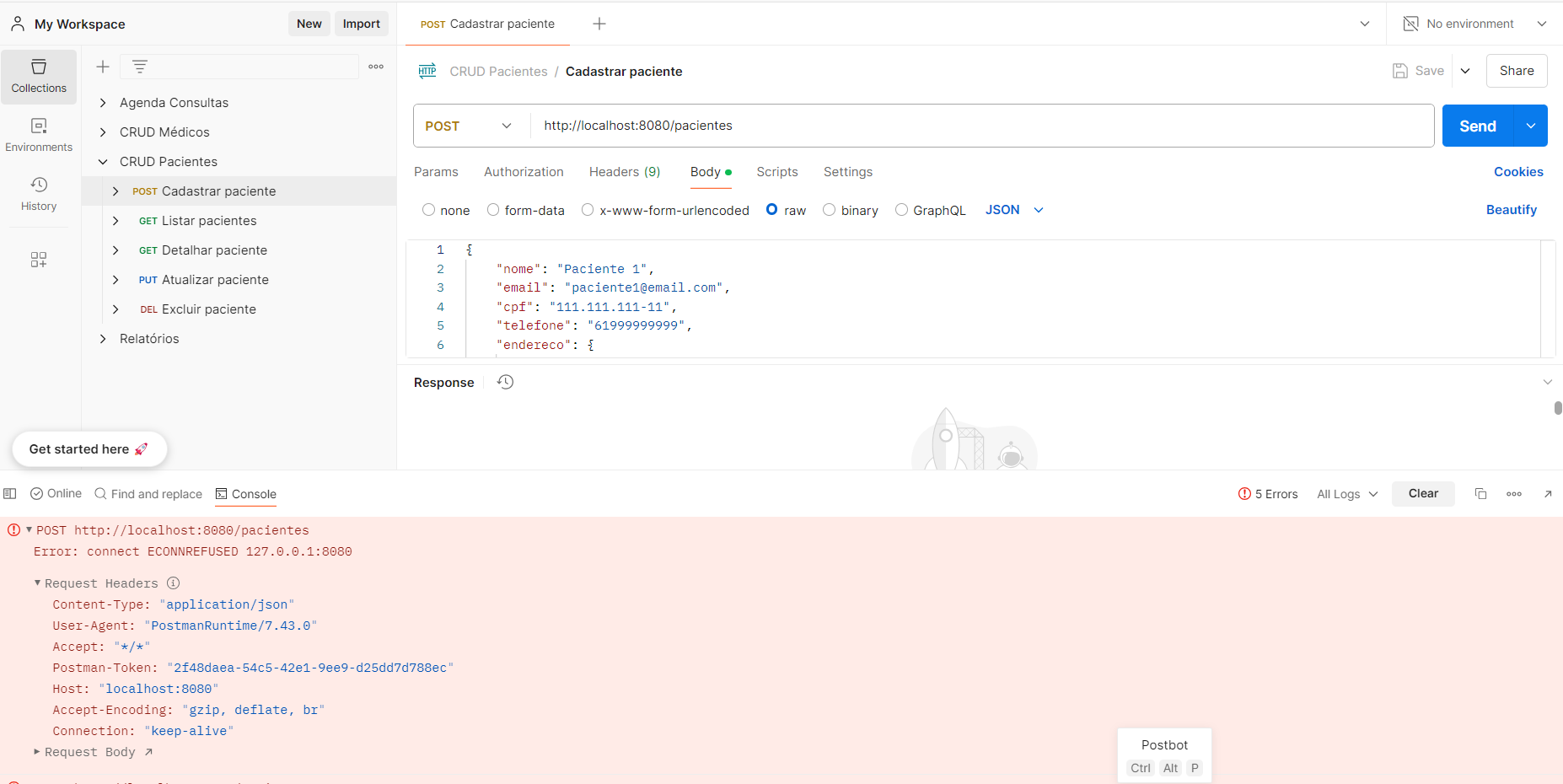
Task: Open Save options dropdown arrow
Action: pyautogui.click(x=1465, y=71)
